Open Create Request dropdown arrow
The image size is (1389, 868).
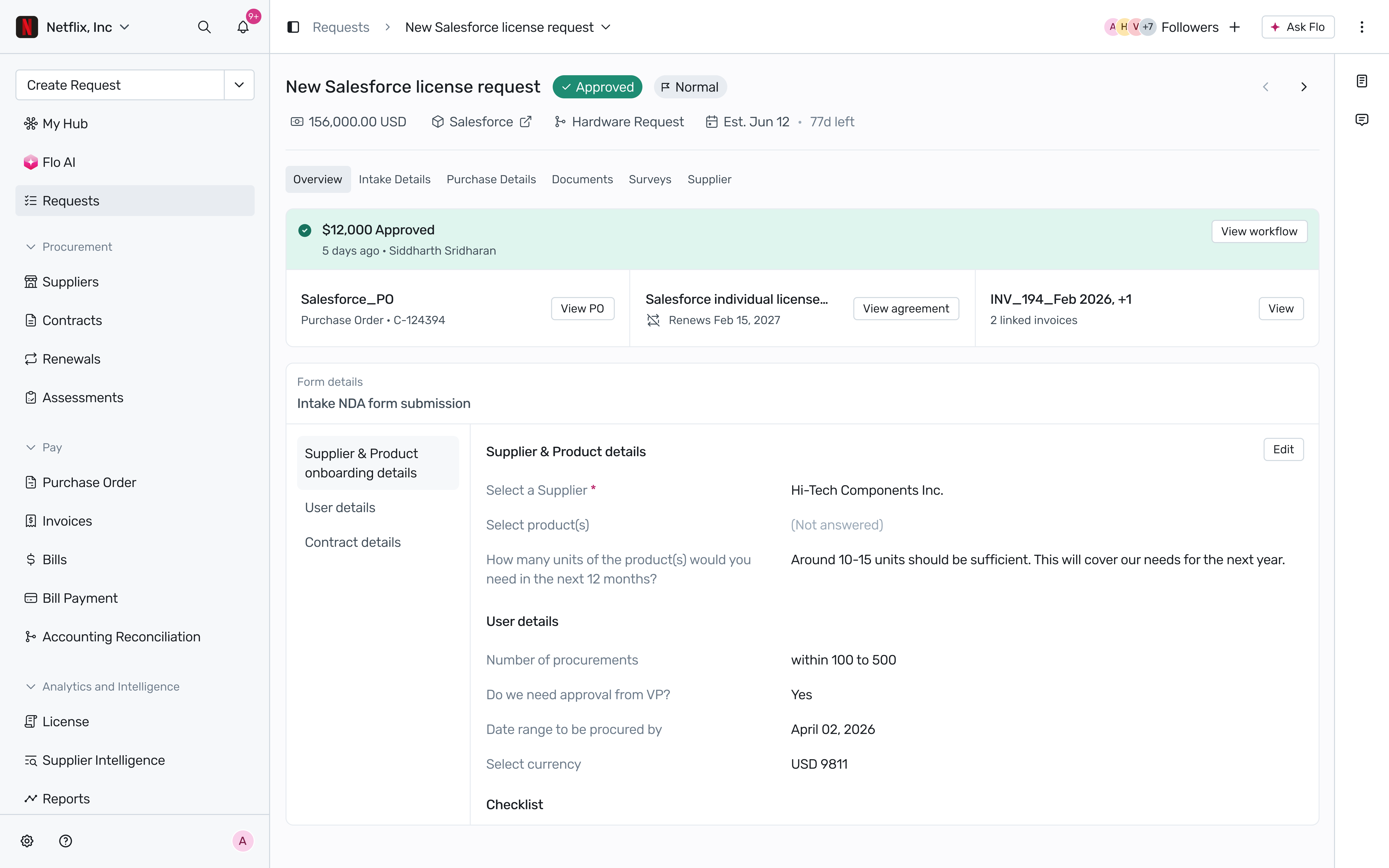pos(239,85)
